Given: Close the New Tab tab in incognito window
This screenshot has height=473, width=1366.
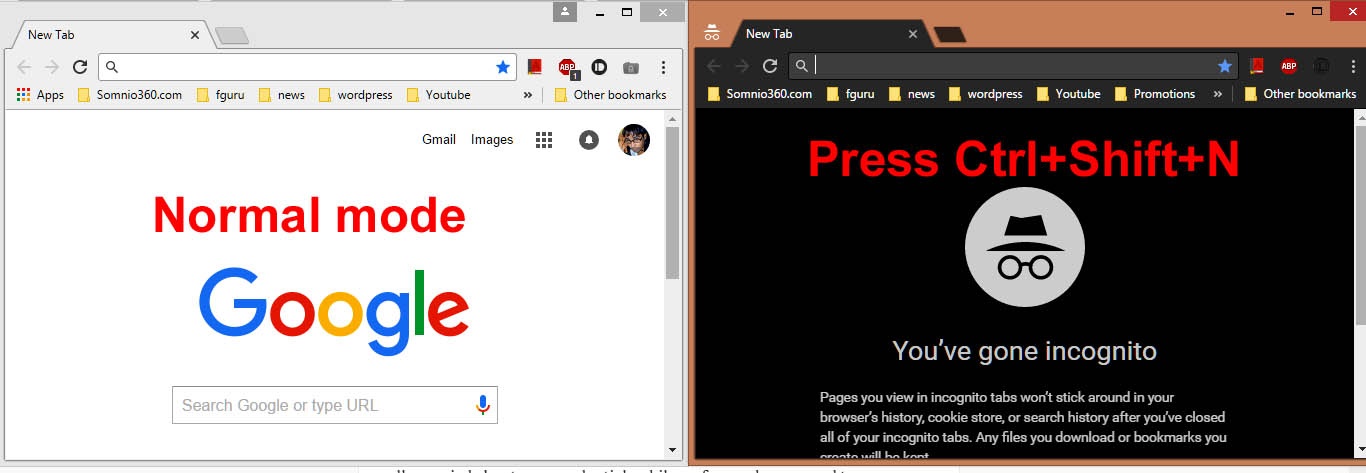Looking at the screenshot, I should [x=912, y=34].
